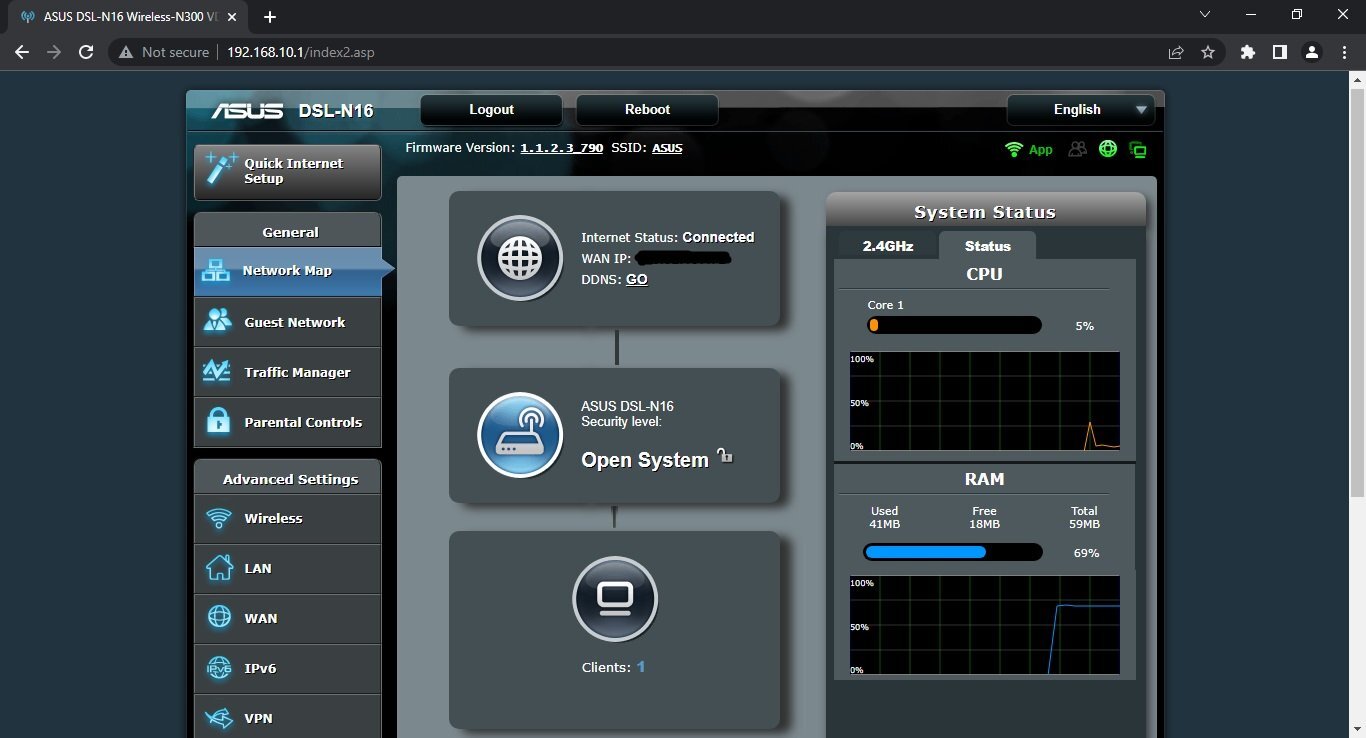Click the Internet globe icon in network map
This screenshot has height=738, width=1366.
point(520,258)
